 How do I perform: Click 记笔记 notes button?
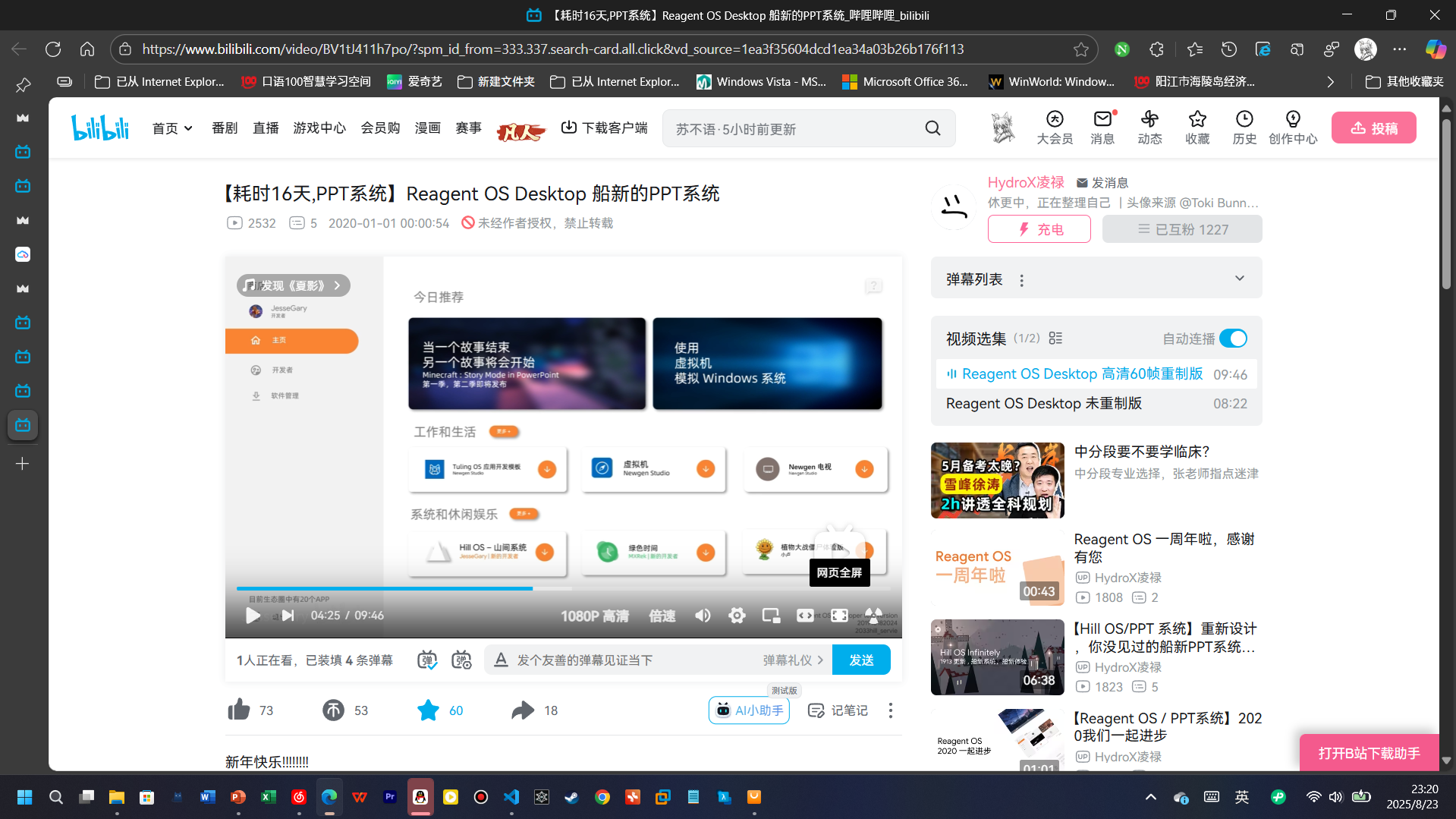coord(838,710)
